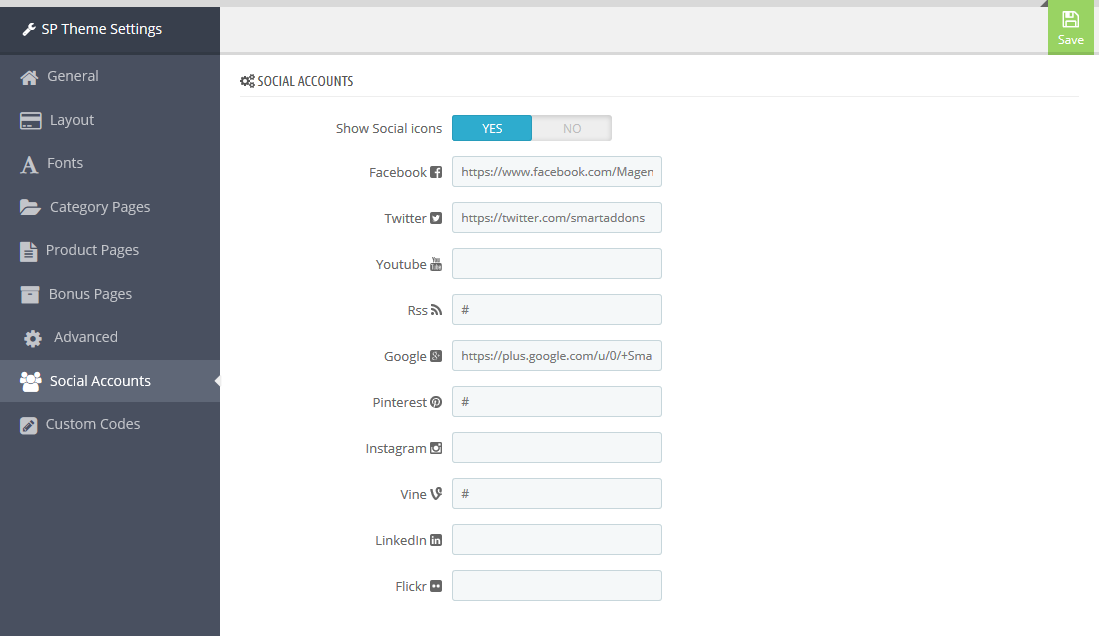Screen dimensions: 1099x636
Task: Click the Twitter field label
Action: tap(405, 219)
